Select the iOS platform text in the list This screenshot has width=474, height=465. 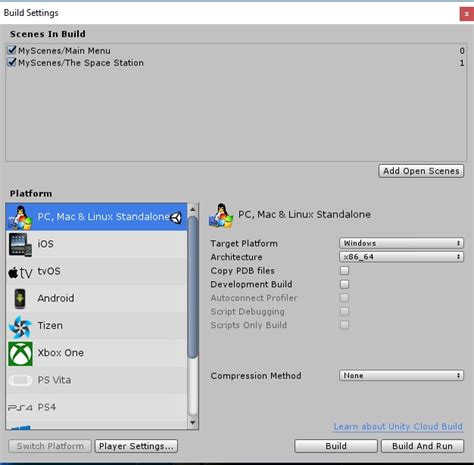click(x=45, y=244)
